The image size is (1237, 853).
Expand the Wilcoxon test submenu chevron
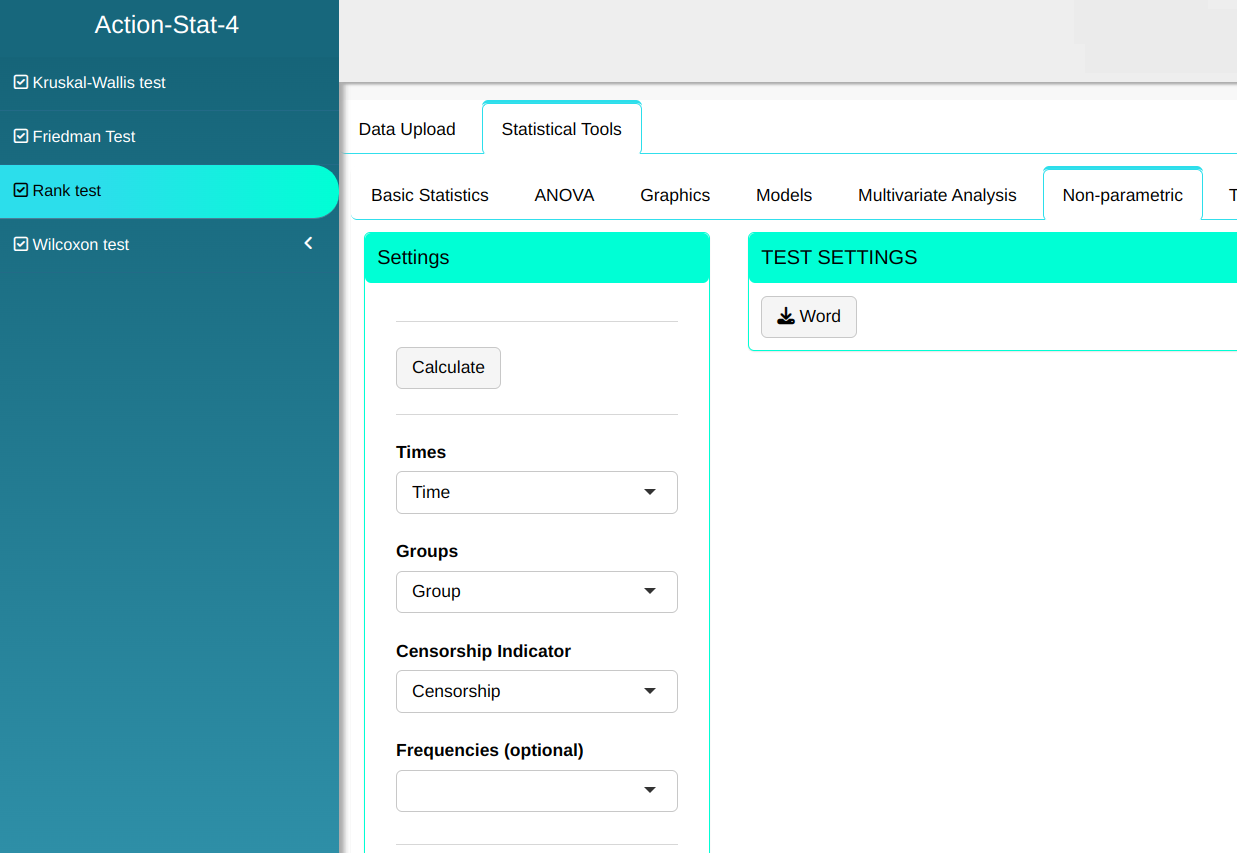pyautogui.click(x=308, y=243)
